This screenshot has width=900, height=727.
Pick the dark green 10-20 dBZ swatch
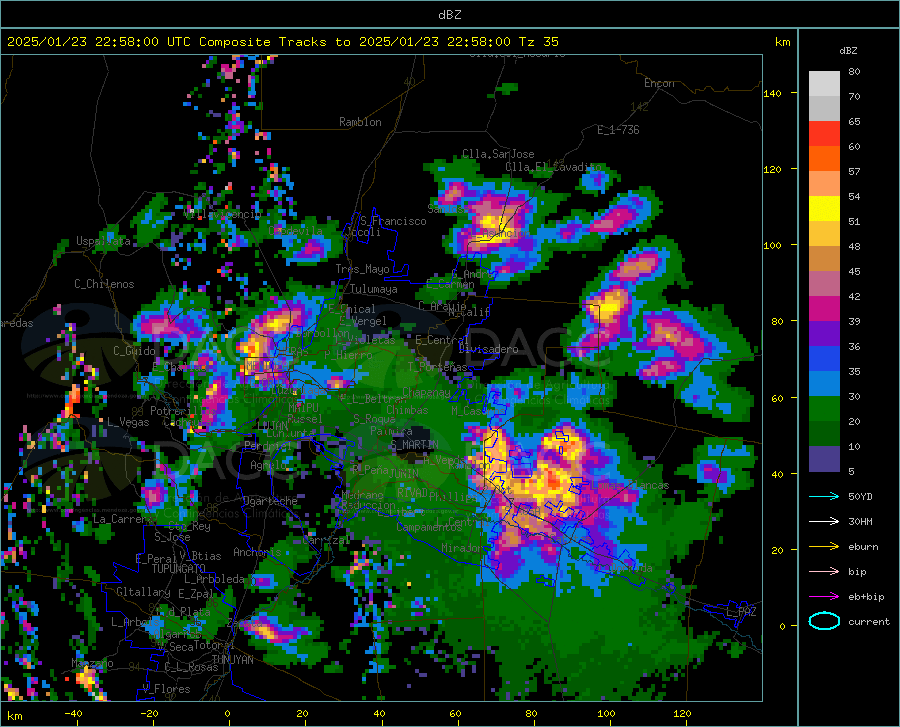824,434
